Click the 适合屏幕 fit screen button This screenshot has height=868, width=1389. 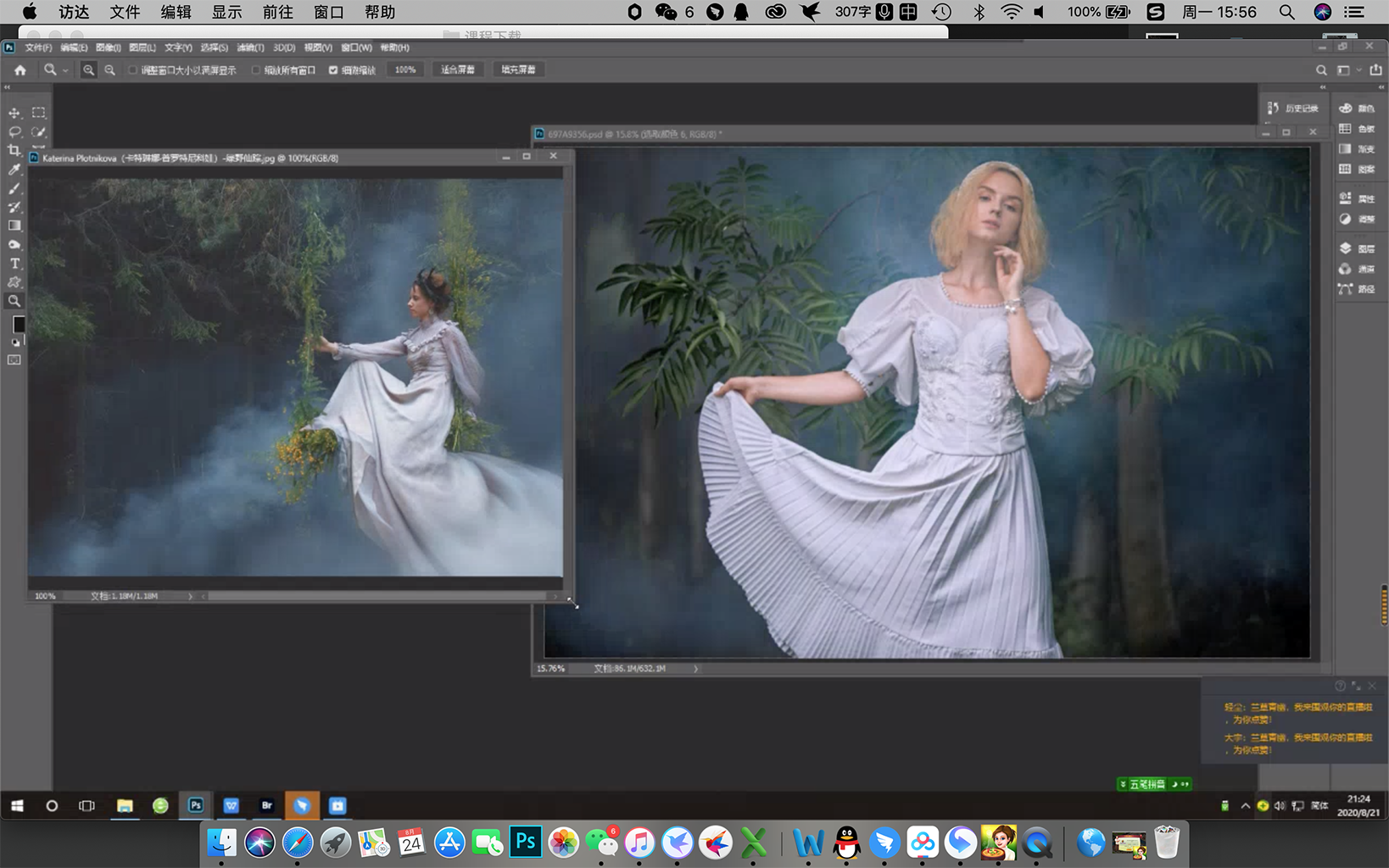click(458, 70)
